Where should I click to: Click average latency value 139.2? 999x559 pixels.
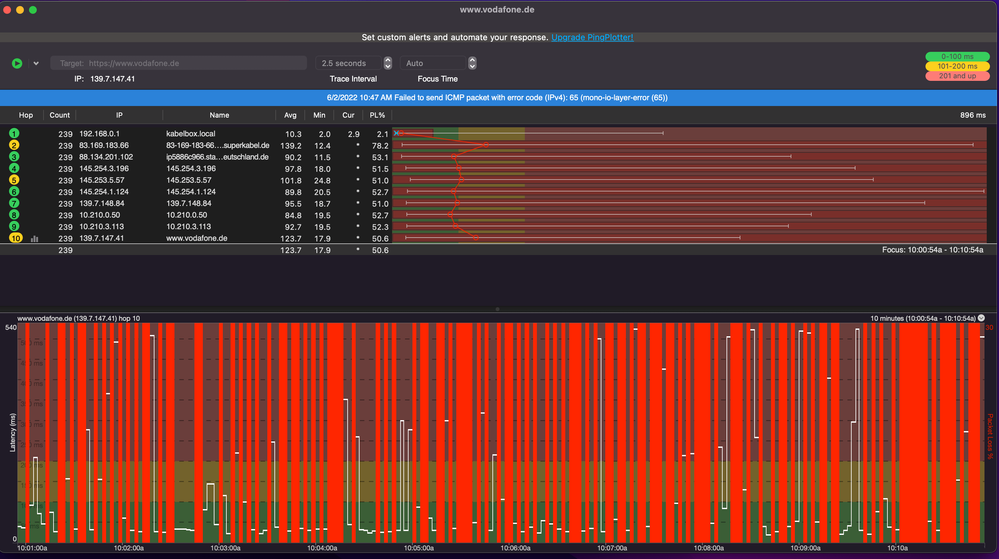(x=291, y=146)
